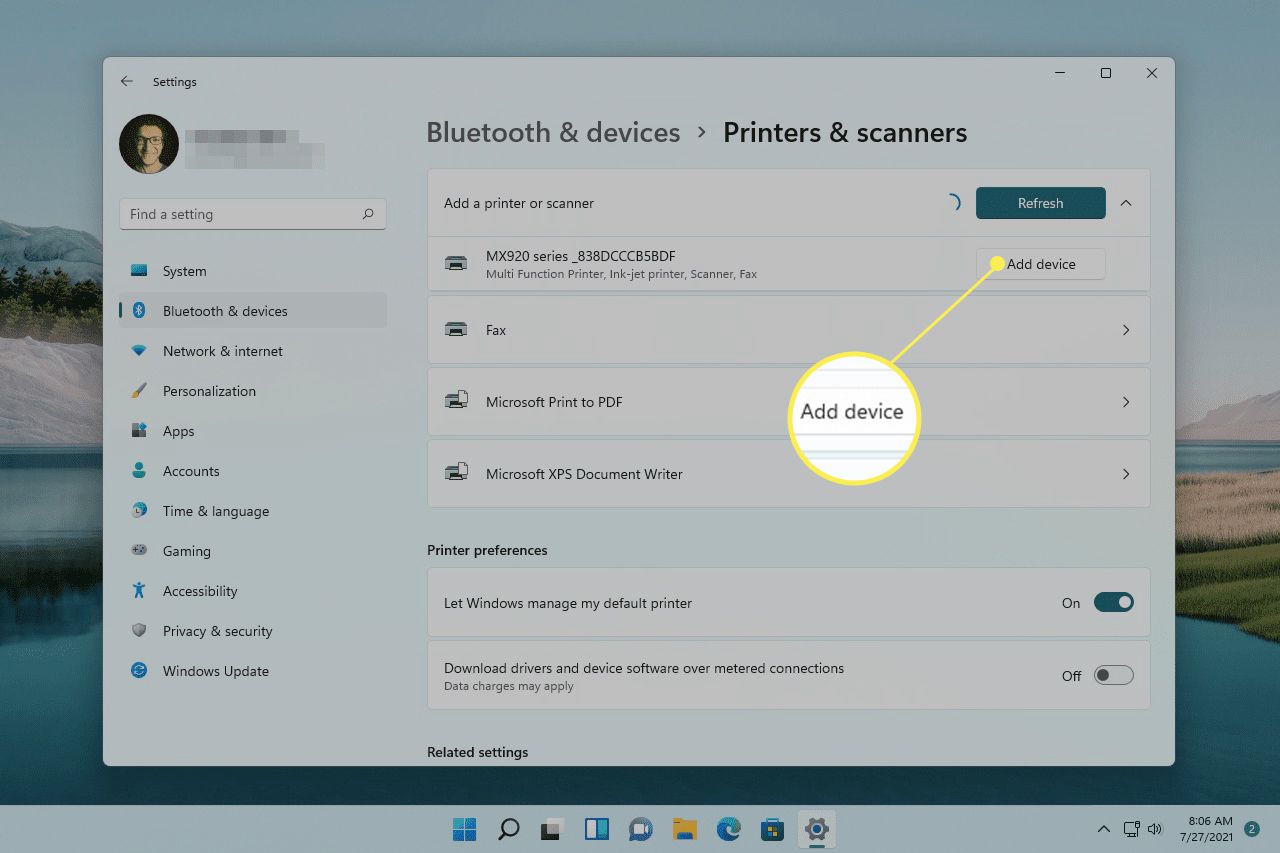
Task: Open the taskbar Widgets icon
Action: (597, 829)
